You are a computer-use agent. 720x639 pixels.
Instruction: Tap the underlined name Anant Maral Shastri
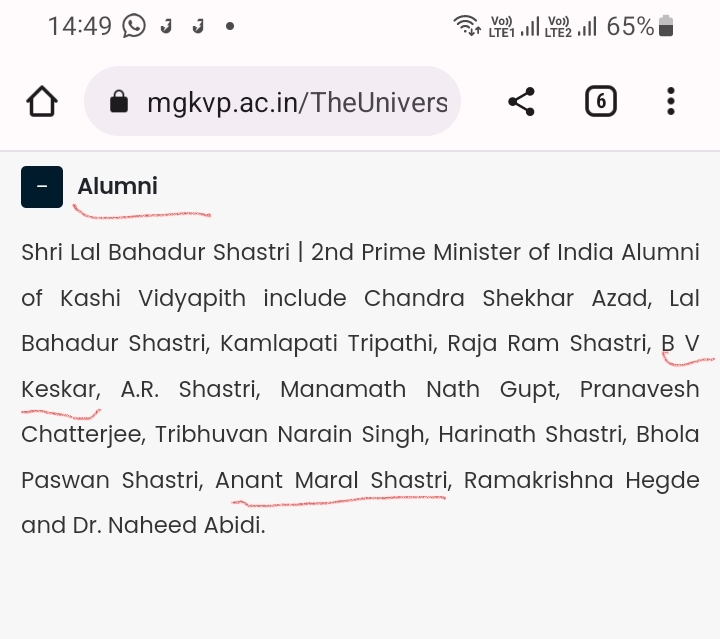[331, 480]
